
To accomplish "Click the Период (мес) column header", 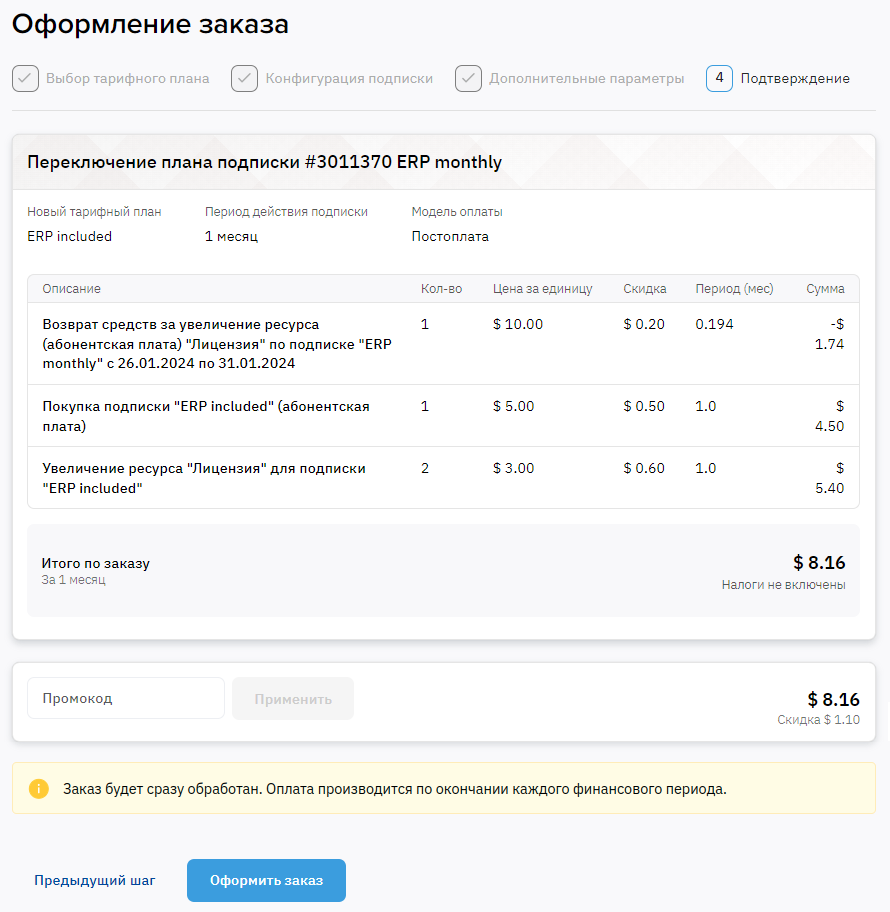I will click(x=735, y=288).
